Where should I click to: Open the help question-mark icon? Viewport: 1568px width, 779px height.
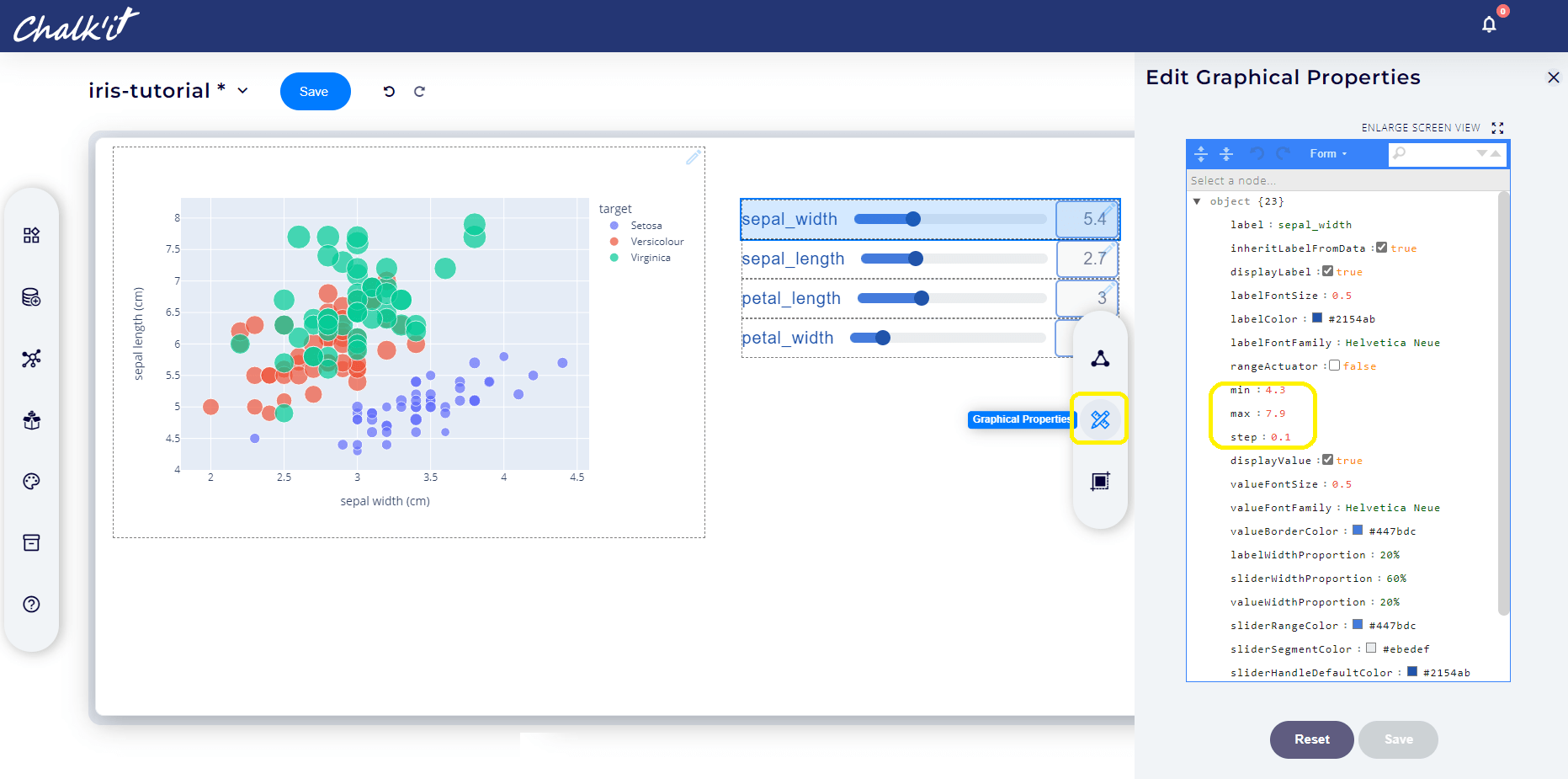tap(31, 605)
